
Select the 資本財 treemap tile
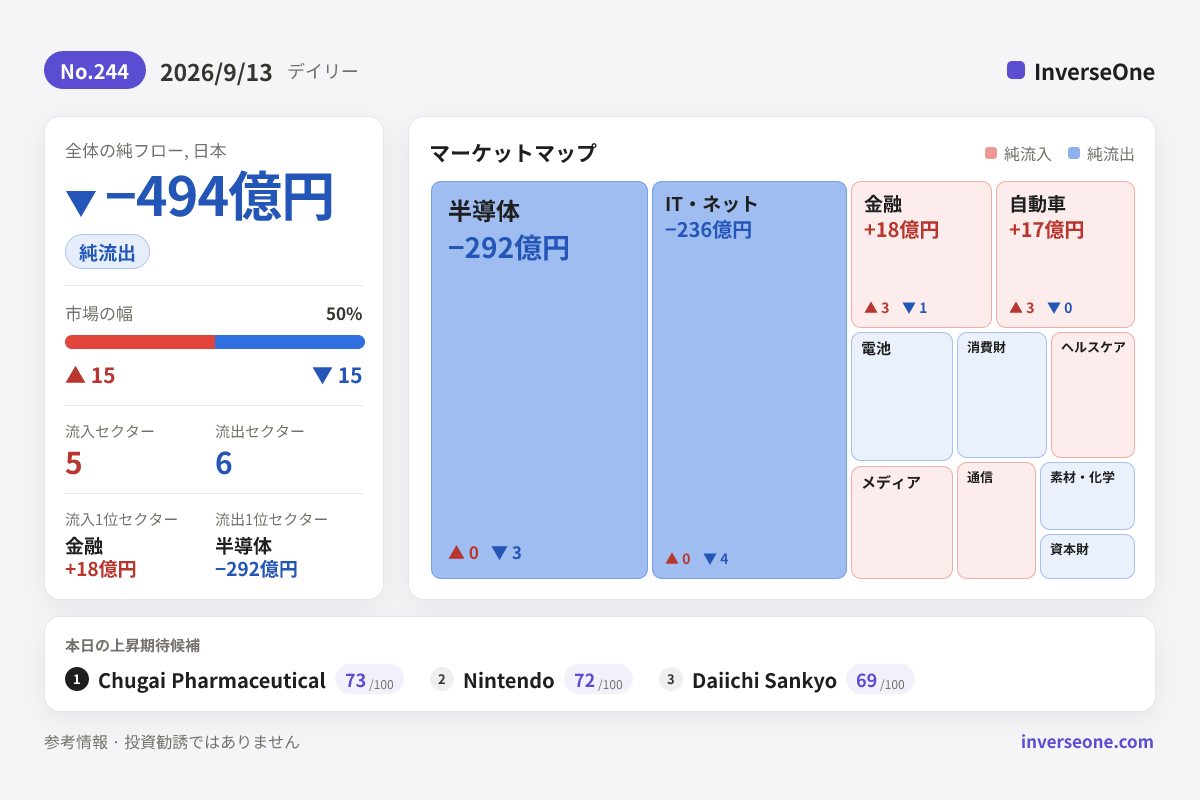pos(1087,556)
